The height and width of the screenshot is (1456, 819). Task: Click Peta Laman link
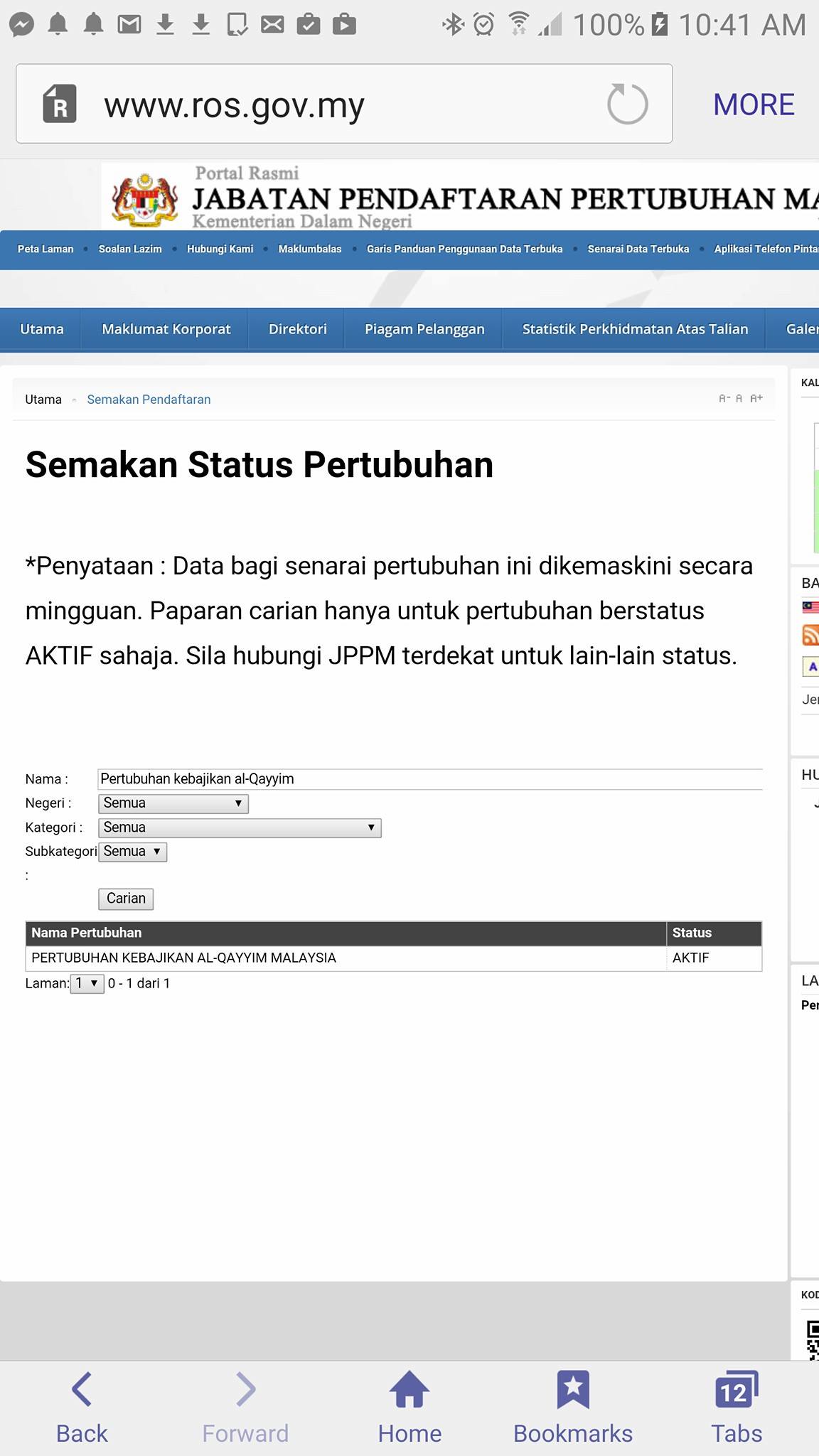(x=45, y=249)
